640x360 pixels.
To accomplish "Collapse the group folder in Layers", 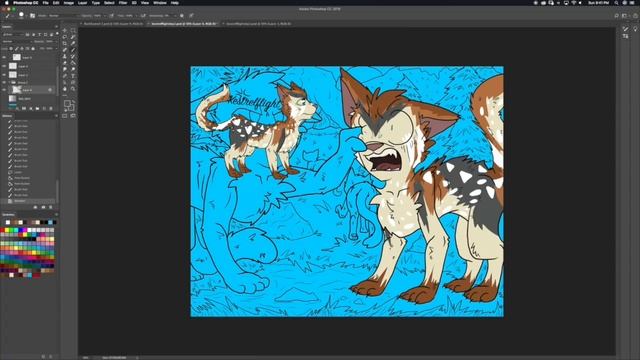I will click(x=10, y=82).
